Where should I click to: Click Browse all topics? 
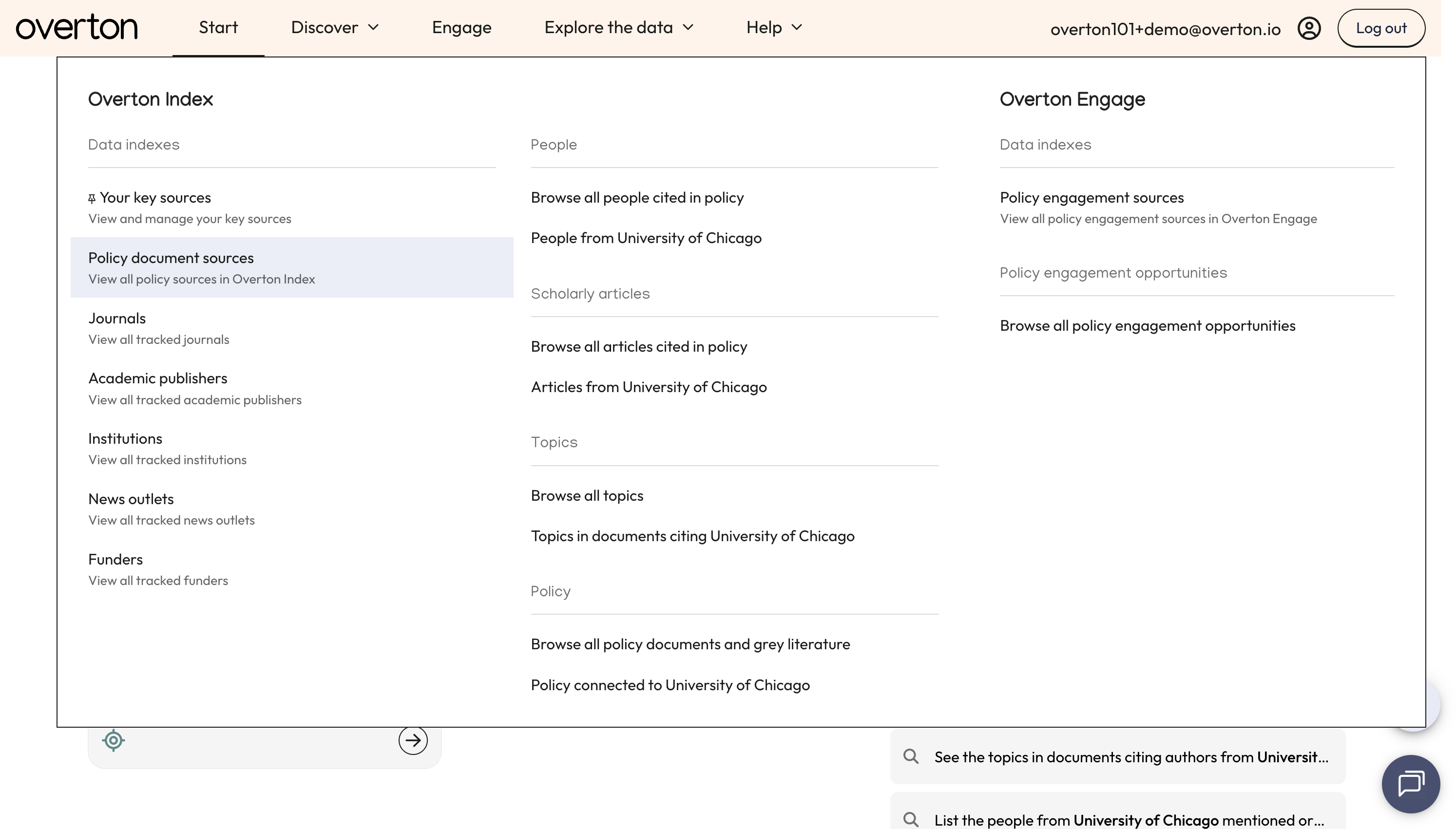tap(587, 496)
